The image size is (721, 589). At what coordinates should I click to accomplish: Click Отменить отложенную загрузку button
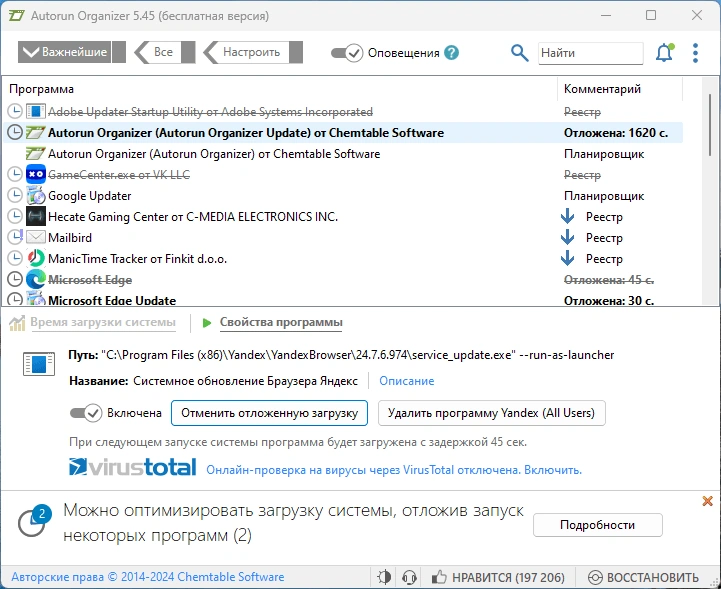(x=269, y=413)
